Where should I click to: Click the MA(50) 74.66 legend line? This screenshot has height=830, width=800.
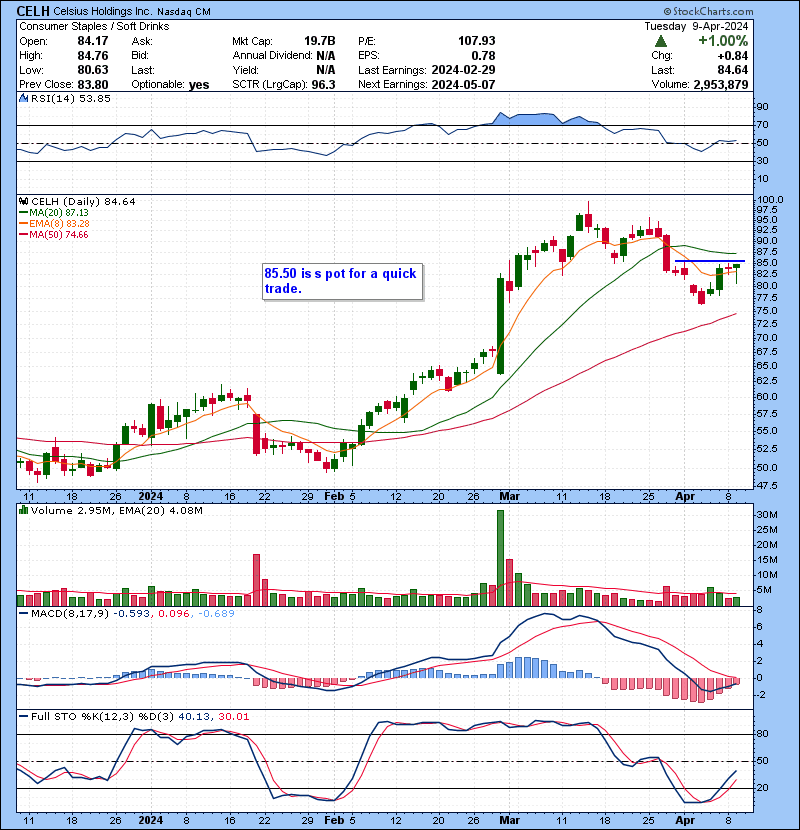pos(53,234)
